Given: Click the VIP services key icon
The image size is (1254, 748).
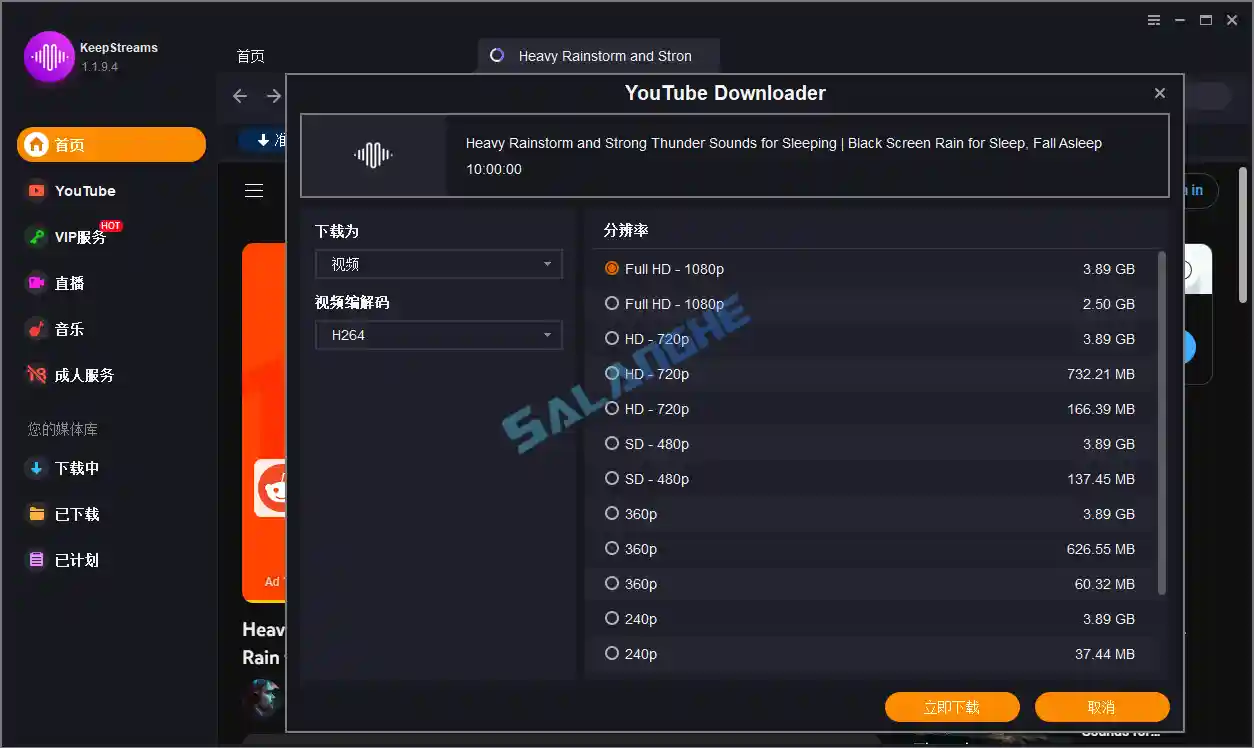Looking at the screenshot, I should pos(37,237).
